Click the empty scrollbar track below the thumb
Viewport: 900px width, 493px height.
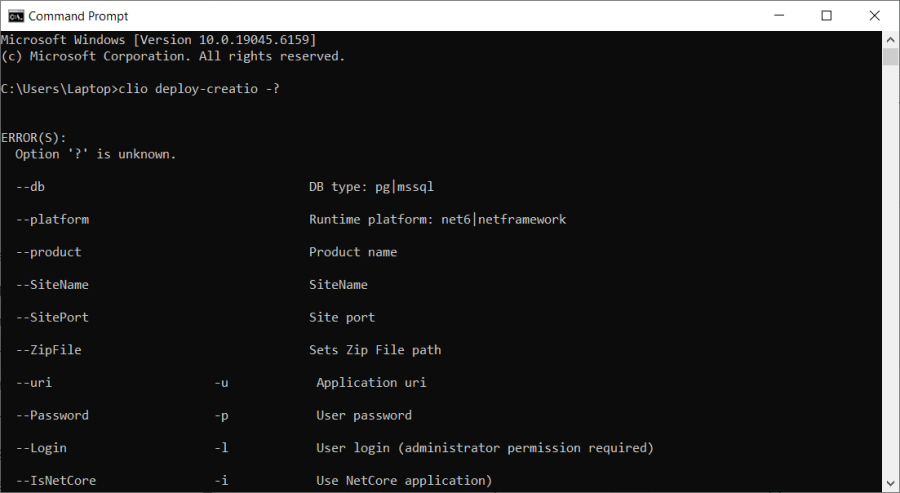click(891, 300)
